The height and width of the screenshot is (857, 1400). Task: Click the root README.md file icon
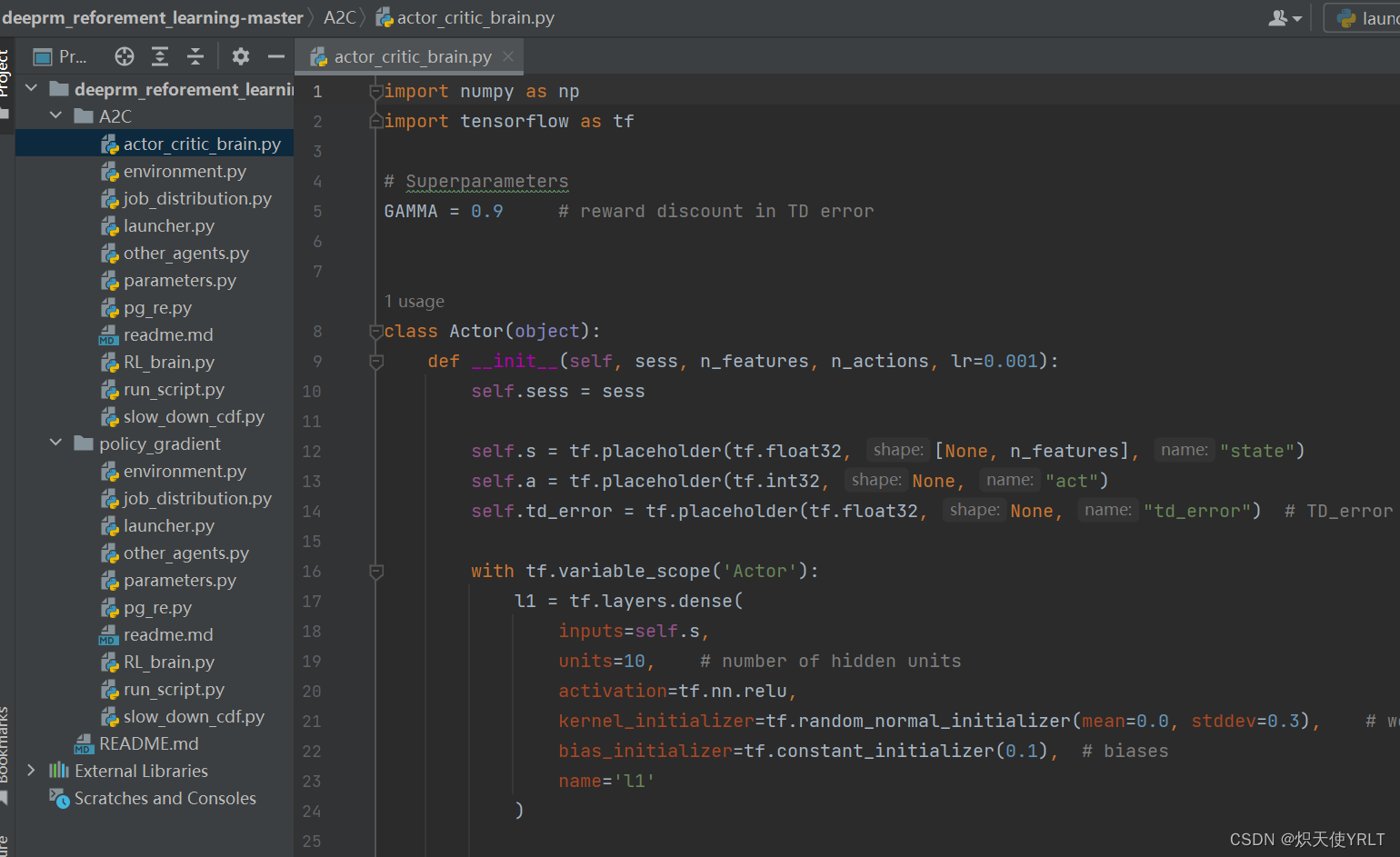[84, 743]
